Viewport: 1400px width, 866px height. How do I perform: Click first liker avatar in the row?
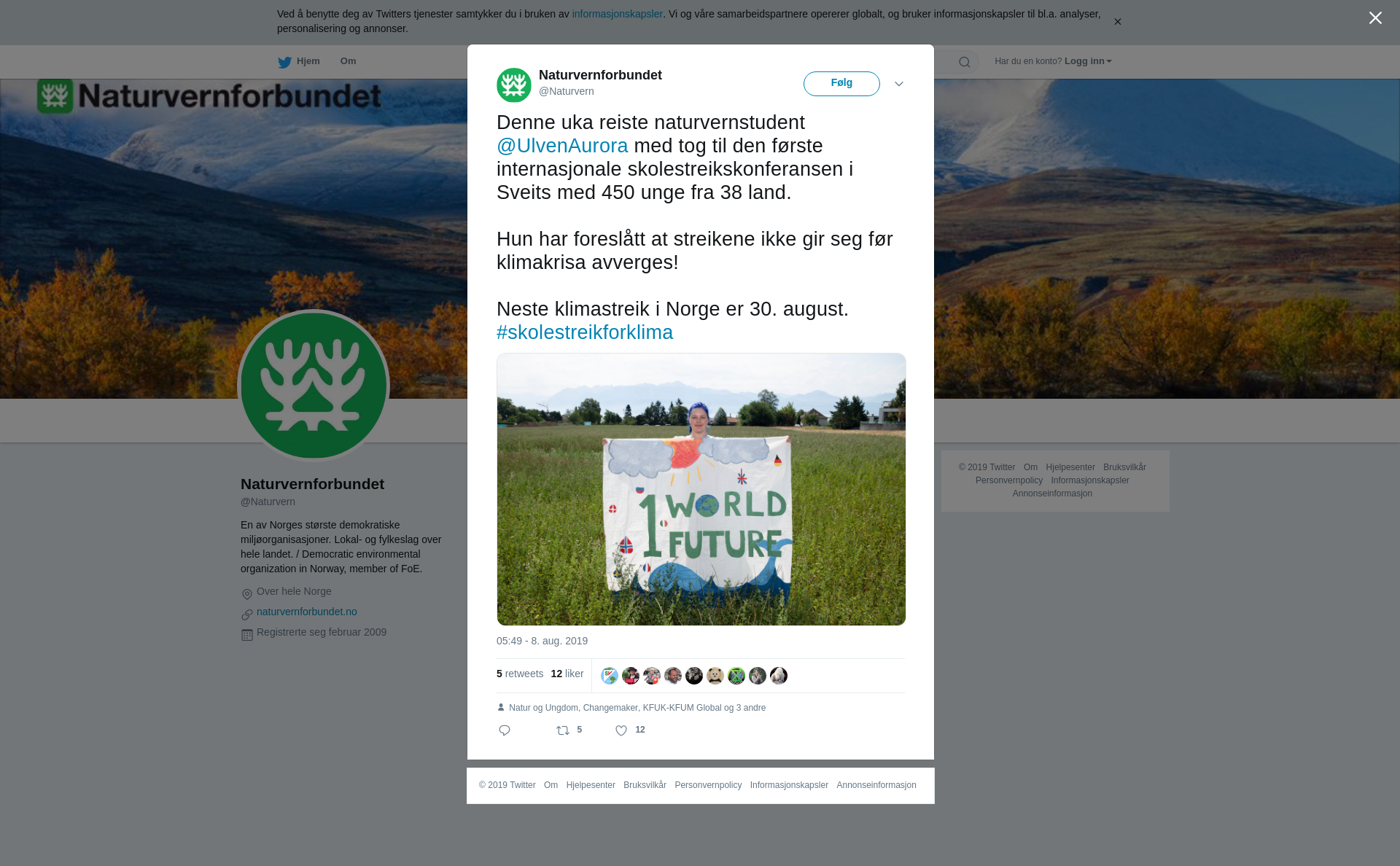[610, 676]
